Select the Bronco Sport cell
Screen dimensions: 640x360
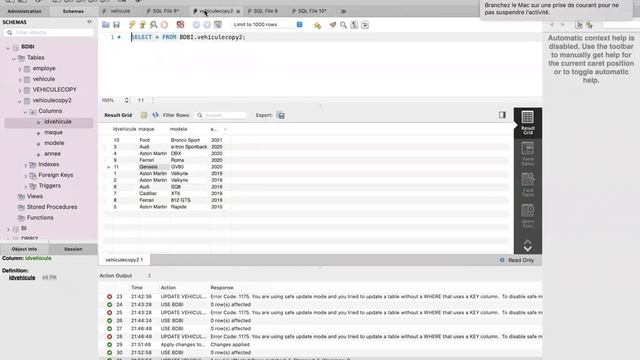coord(185,140)
